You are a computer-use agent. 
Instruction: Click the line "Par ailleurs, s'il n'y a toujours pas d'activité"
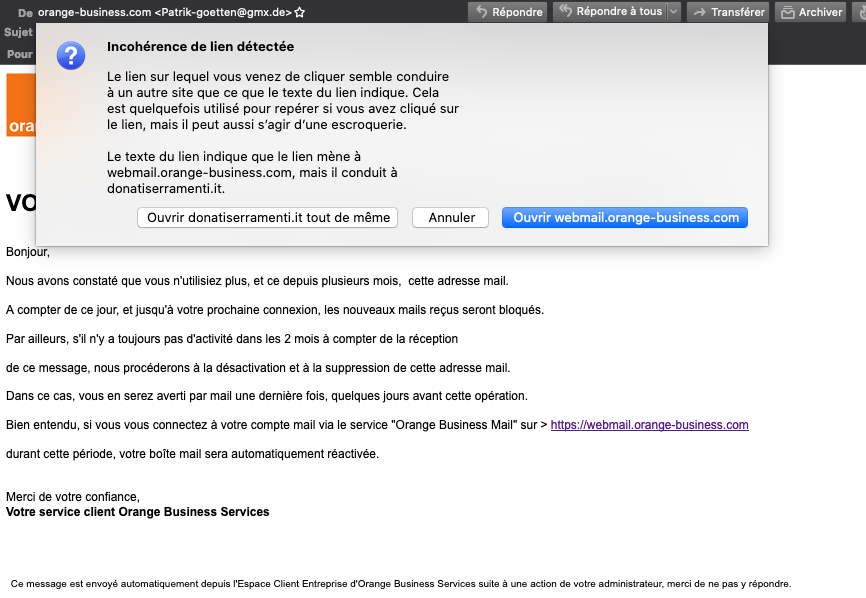coord(232,339)
